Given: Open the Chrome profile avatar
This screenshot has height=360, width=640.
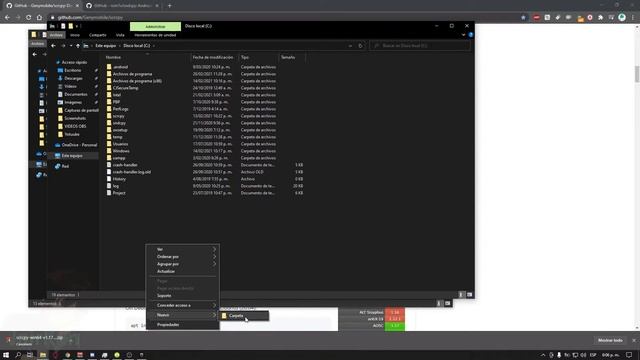Looking at the screenshot, I should point(622,18).
